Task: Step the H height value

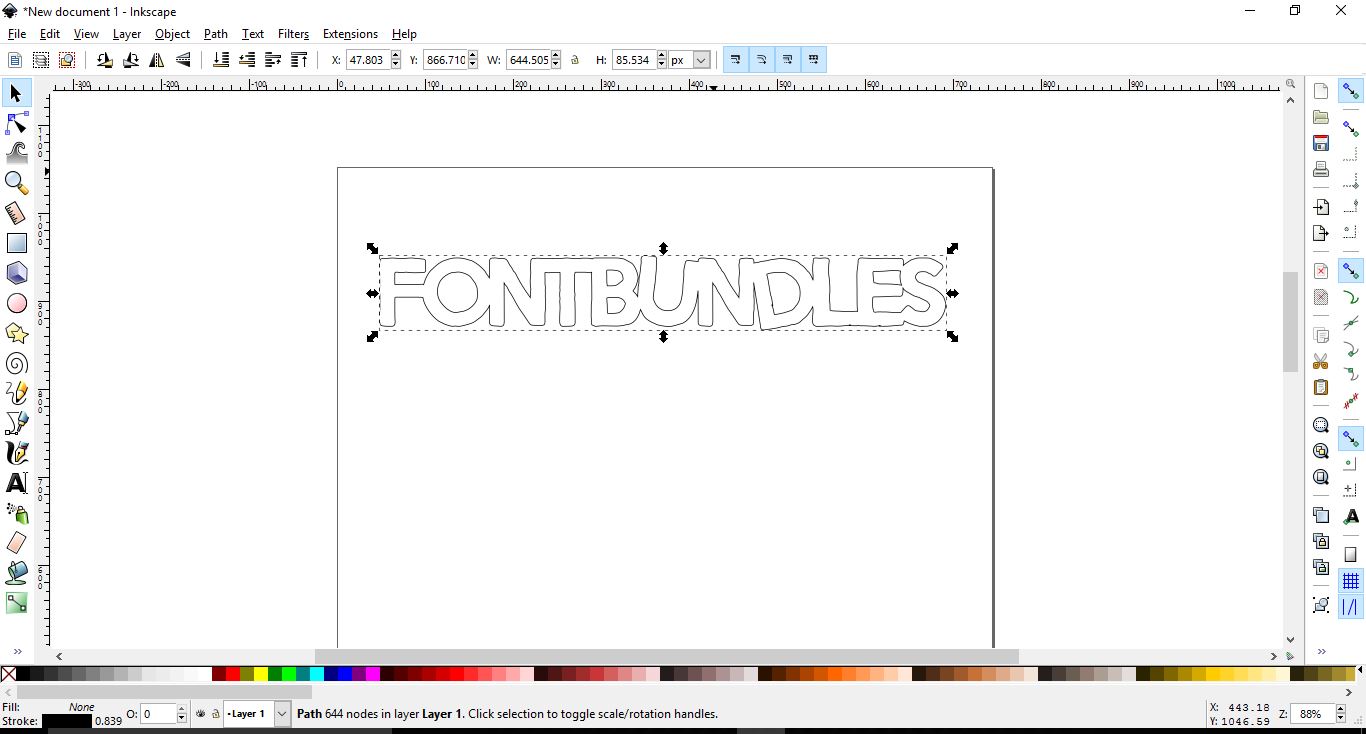Action: [x=661, y=60]
